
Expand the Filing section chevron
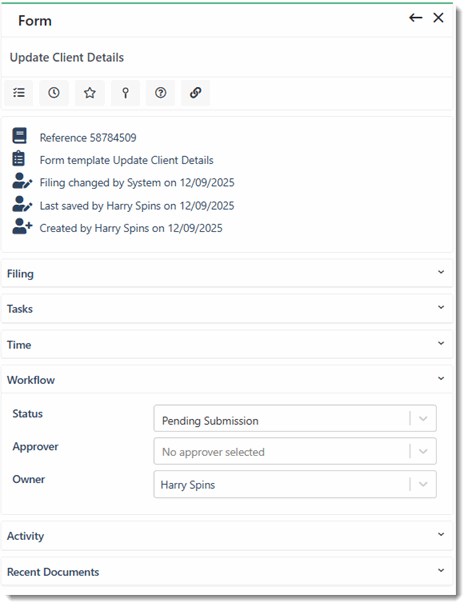pyautogui.click(x=441, y=272)
